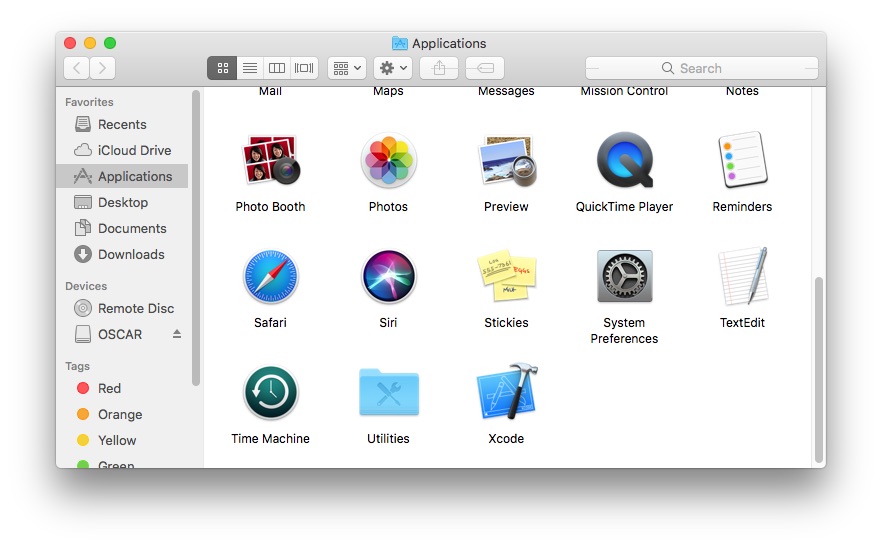This screenshot has height=548, width=882.
Task: Click into the Search field
Action: coord(702,68)
